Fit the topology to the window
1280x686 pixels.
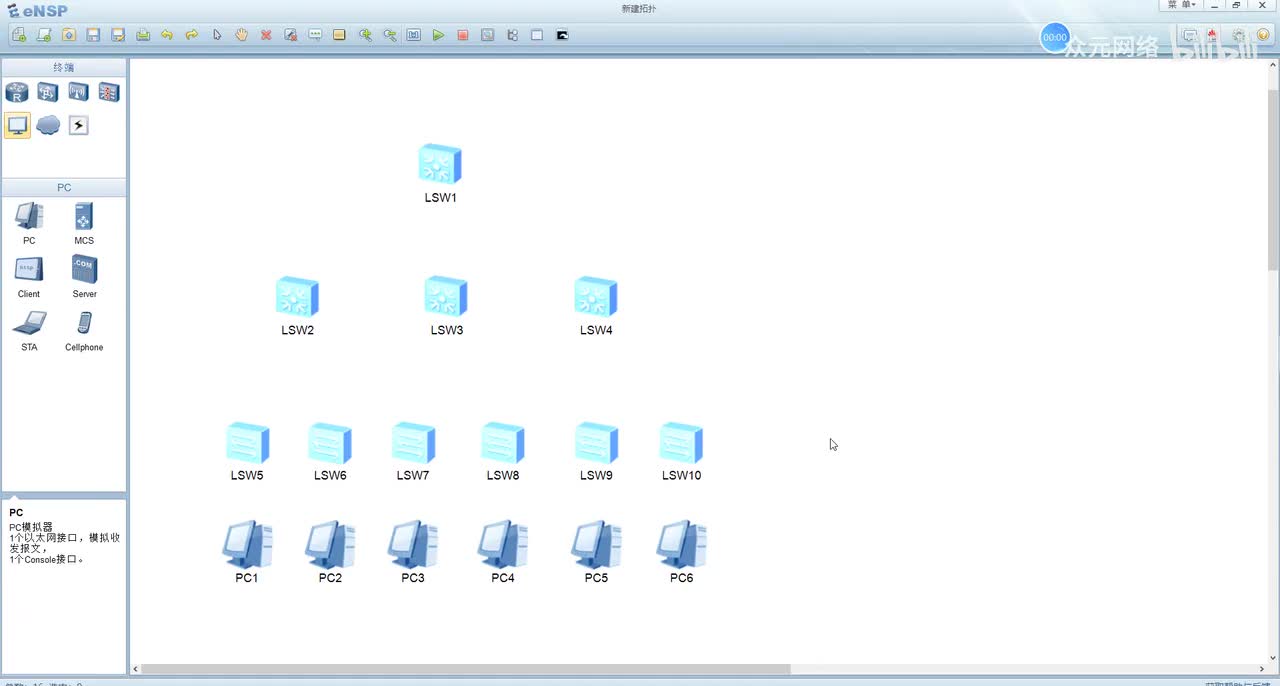tap(414, 35)
